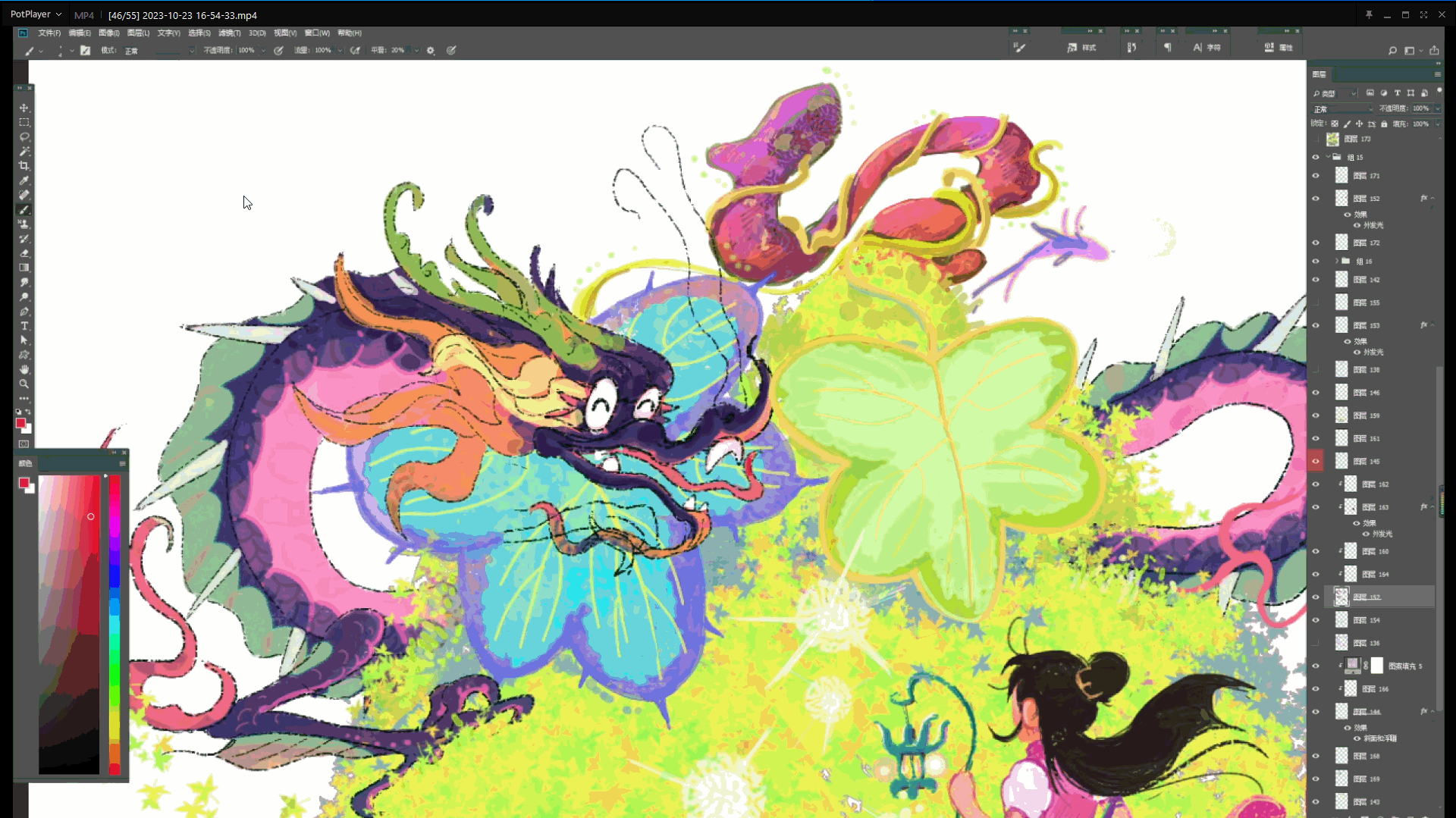Click the lock transparent pixels icon
This screenshot has width=1456, height=818.
pos(1335,124)
